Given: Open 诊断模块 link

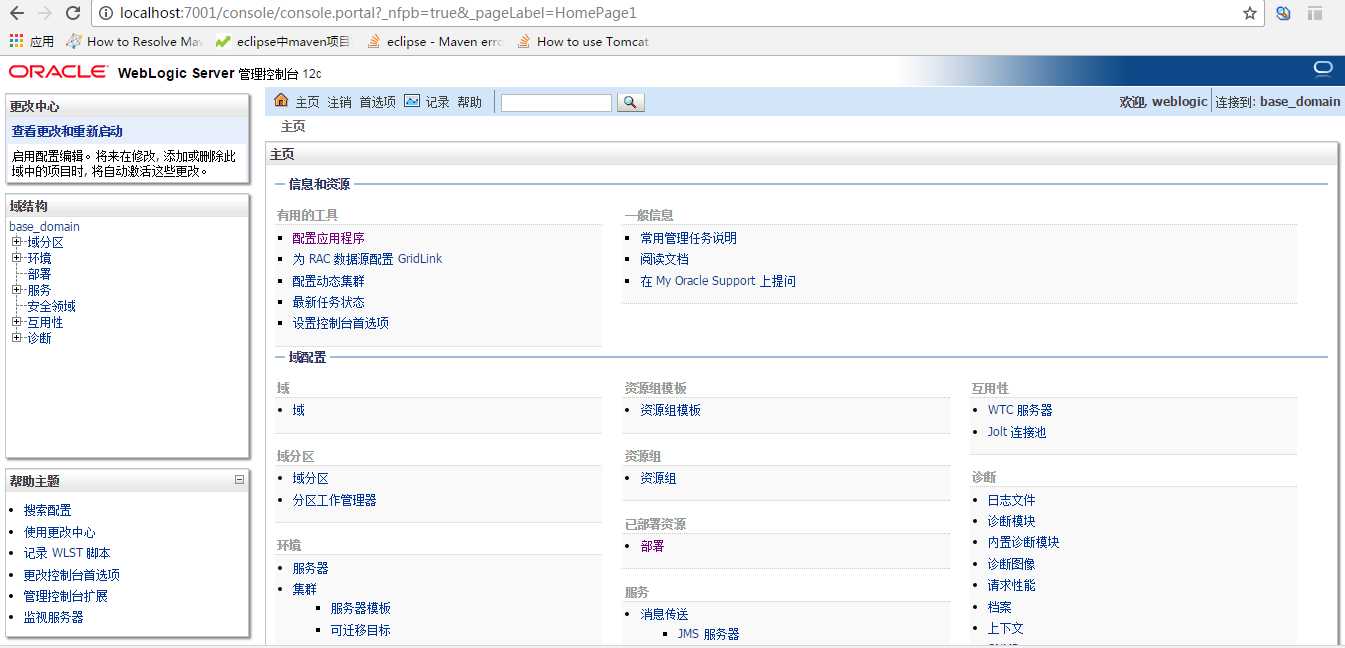Looking at the screenshot, I should point(1011,521).
